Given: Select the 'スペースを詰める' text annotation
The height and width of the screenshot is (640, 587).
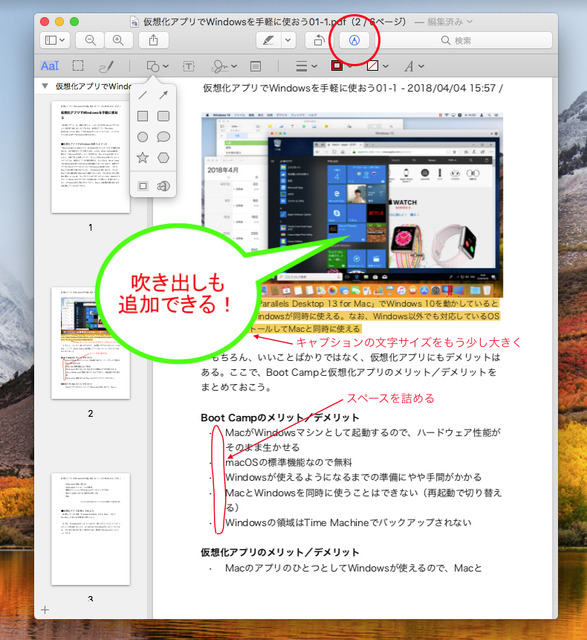Looking at the screenshot, I should pos(391,398).
